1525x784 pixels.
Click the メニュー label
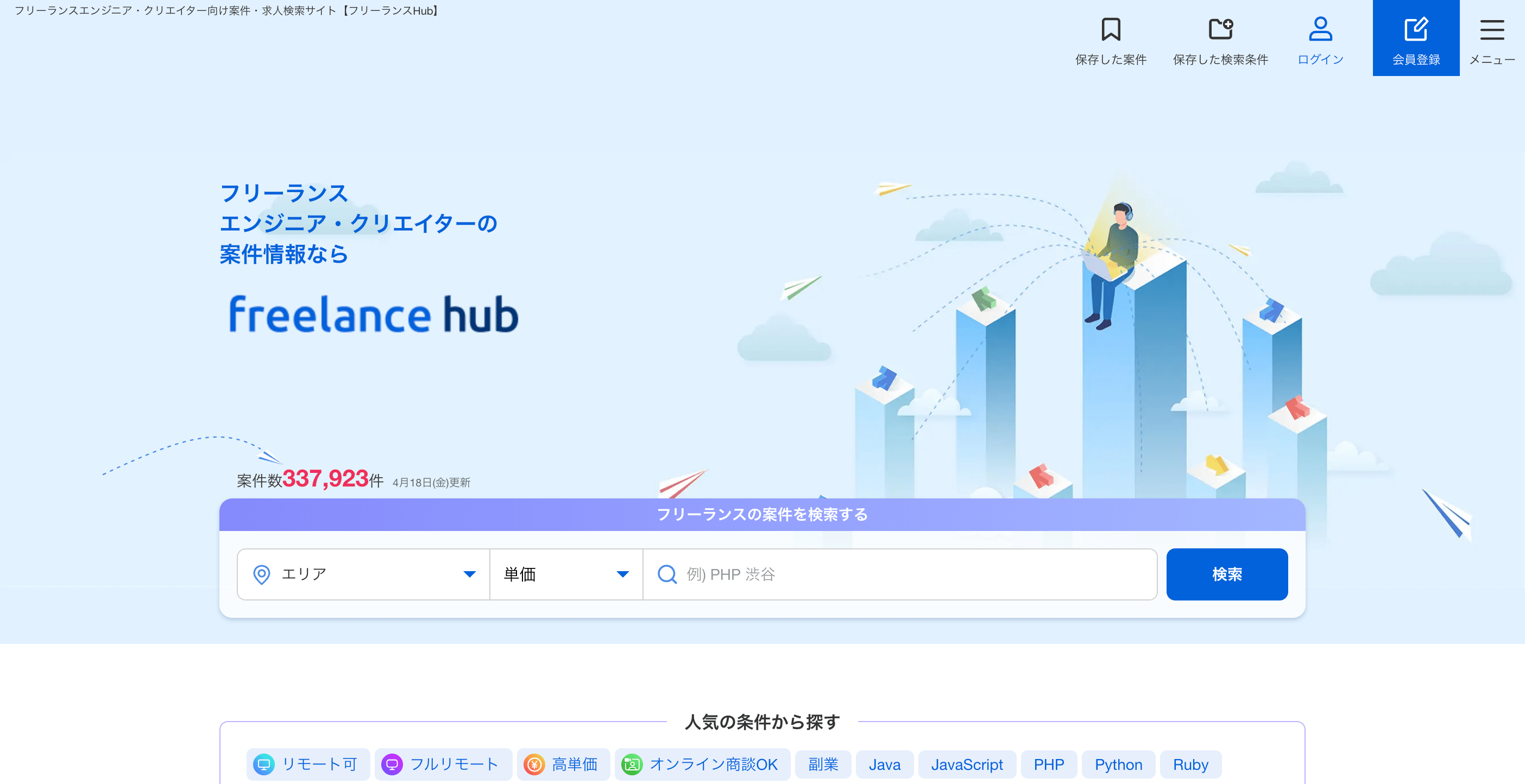point(1492,59)
